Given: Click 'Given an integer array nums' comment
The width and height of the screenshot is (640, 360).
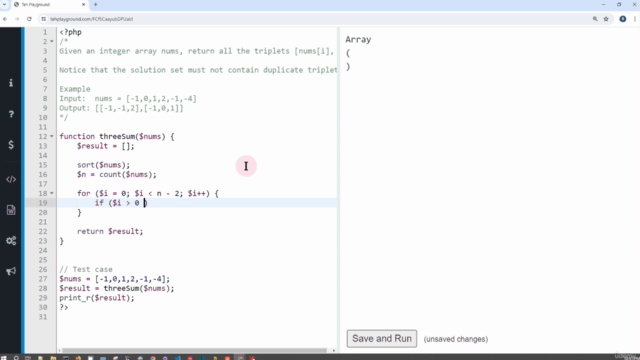Looking at the screenshot, I should pos(196,51).
